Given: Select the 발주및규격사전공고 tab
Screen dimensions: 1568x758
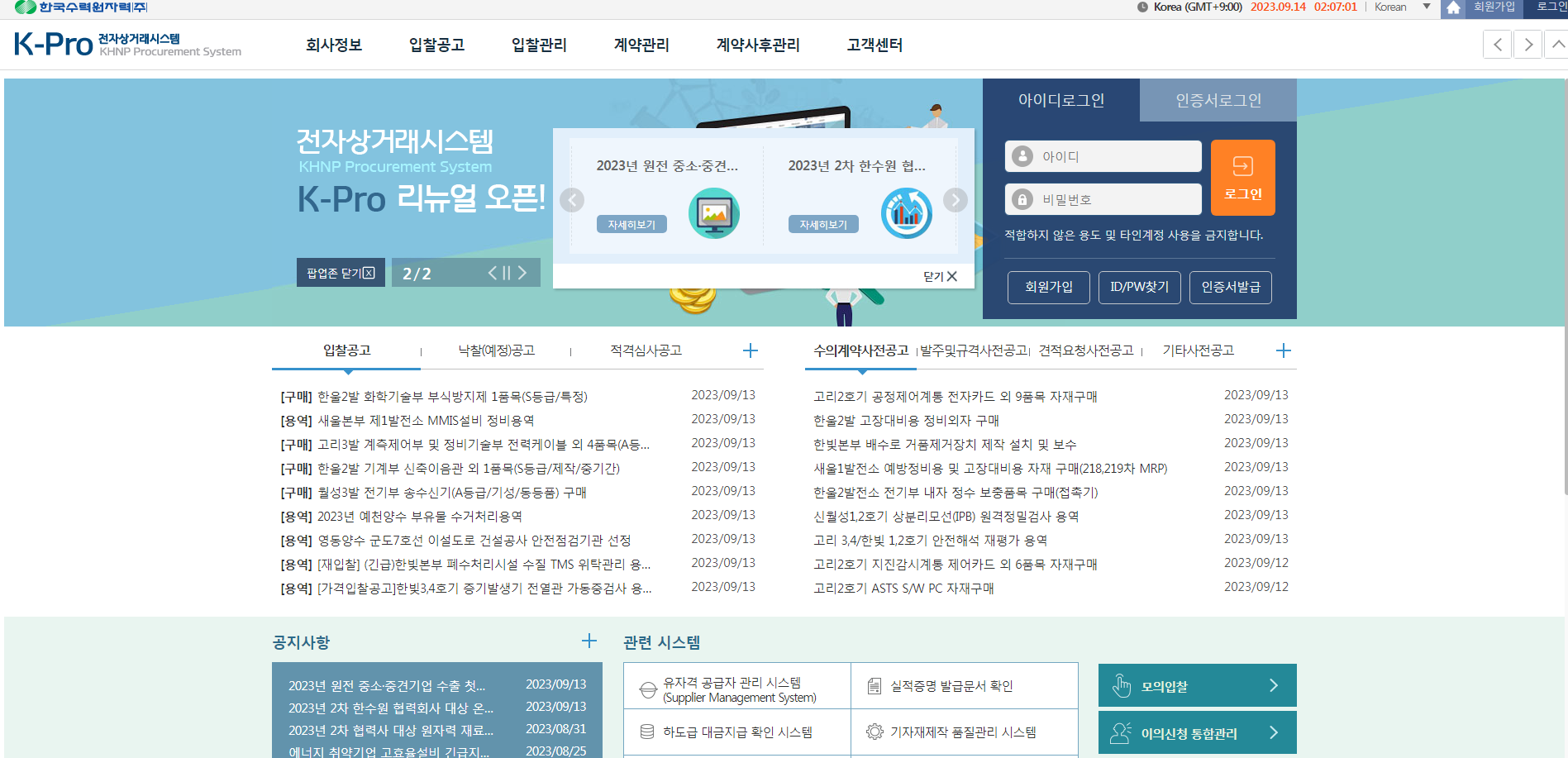Looking at the screenshot, I should (973, 350).
